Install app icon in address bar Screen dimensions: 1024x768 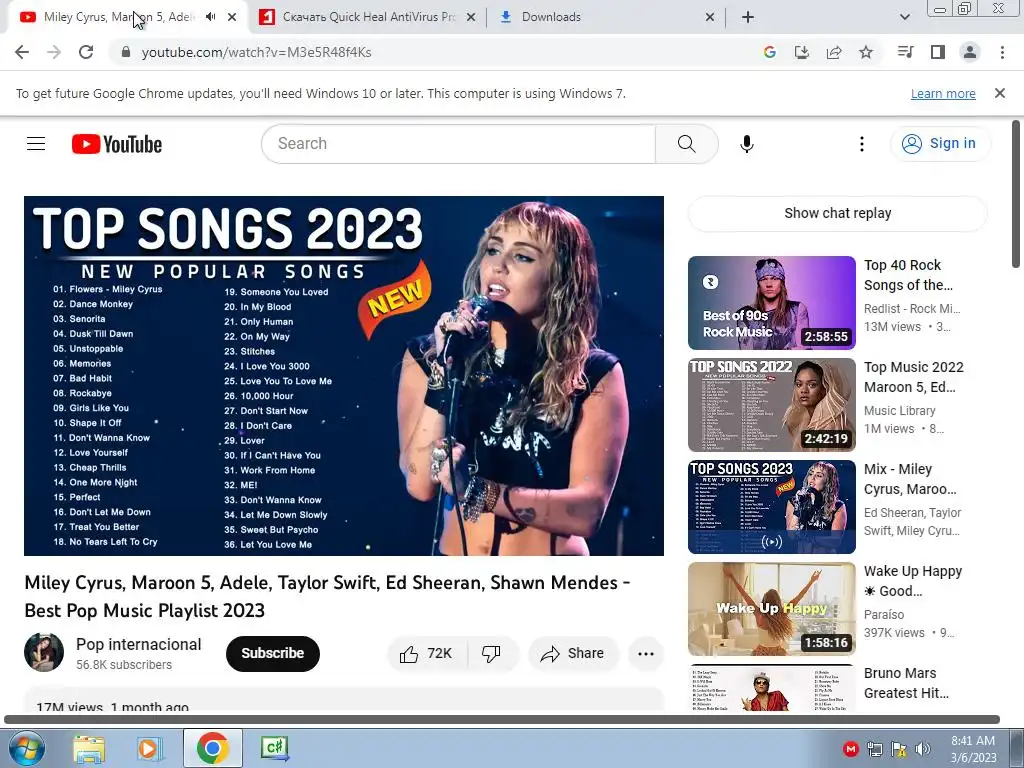point(802,52)
